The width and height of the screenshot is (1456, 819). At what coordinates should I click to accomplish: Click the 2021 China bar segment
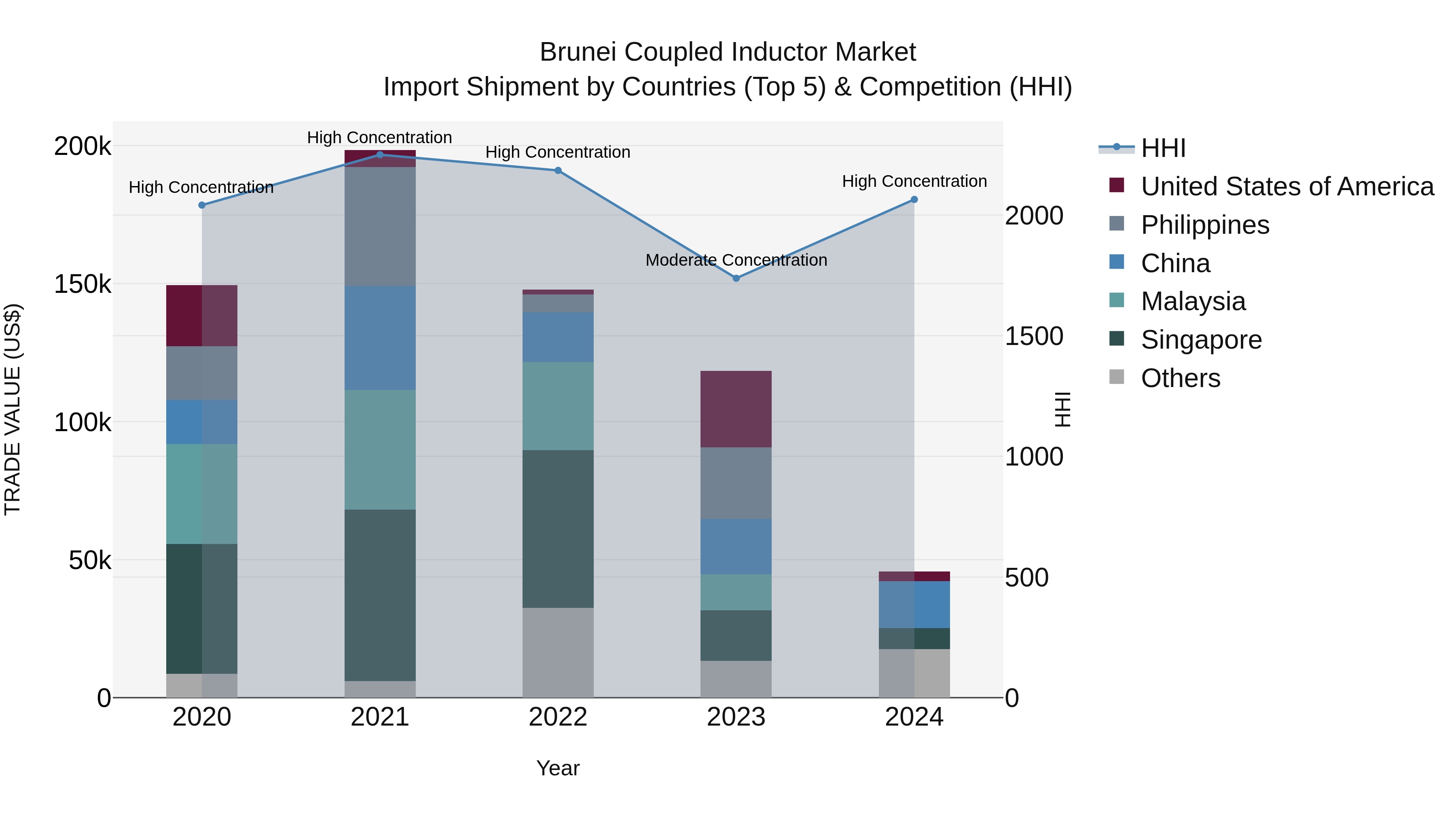click(x=380, y=338)
